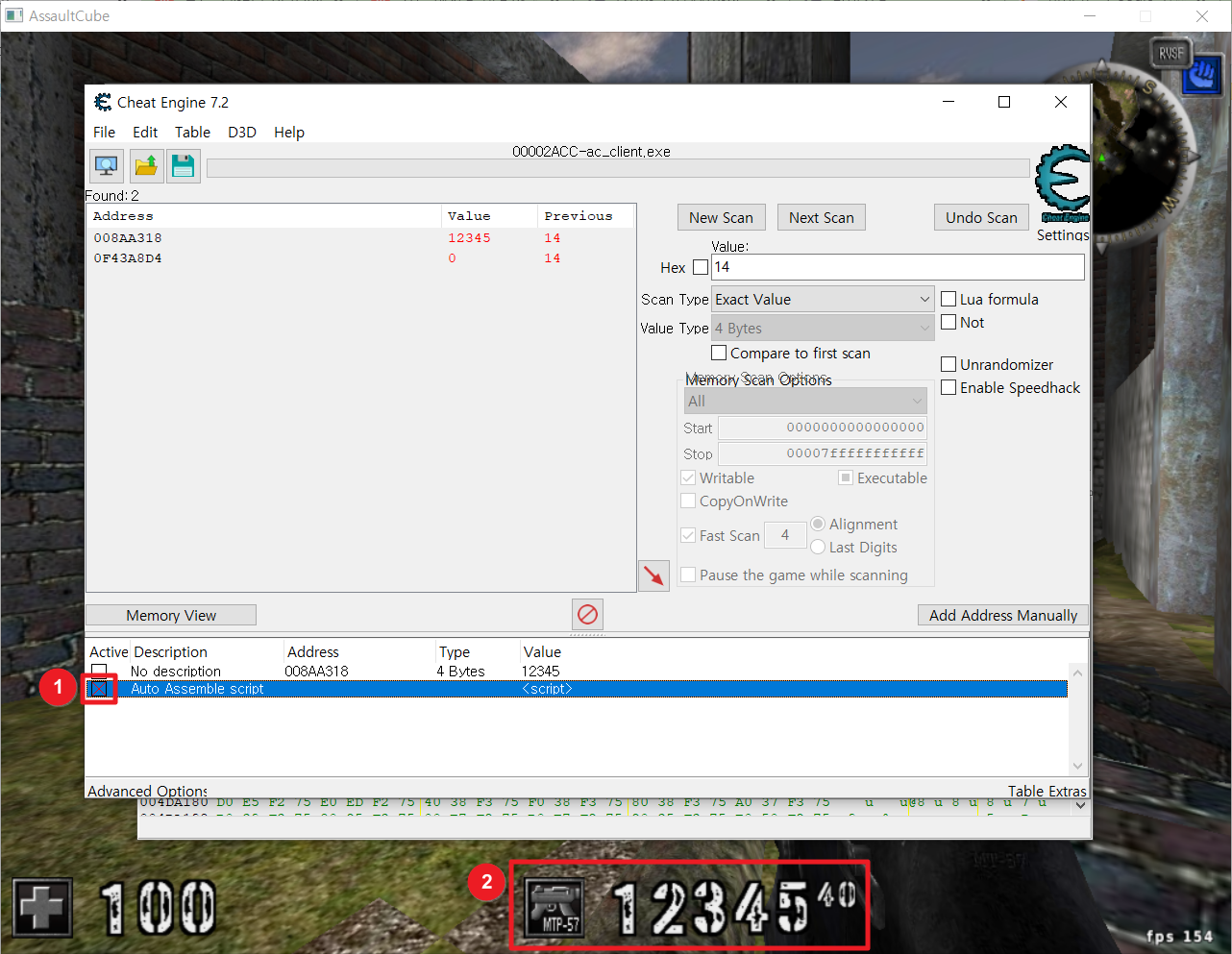Click the scan progress bar

coord(618,168)
